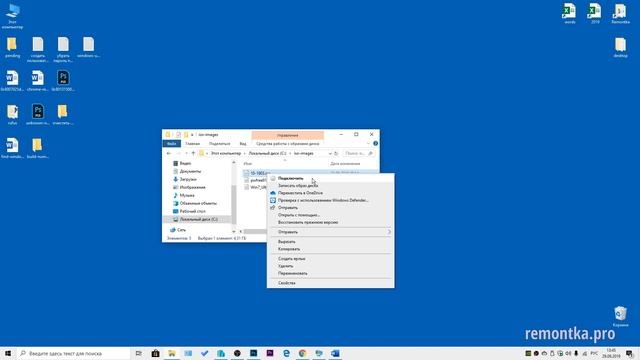This screenshot has width=640, height=360.
Task: Go back with the Explorer back arrow
Action: pos(169,153)
